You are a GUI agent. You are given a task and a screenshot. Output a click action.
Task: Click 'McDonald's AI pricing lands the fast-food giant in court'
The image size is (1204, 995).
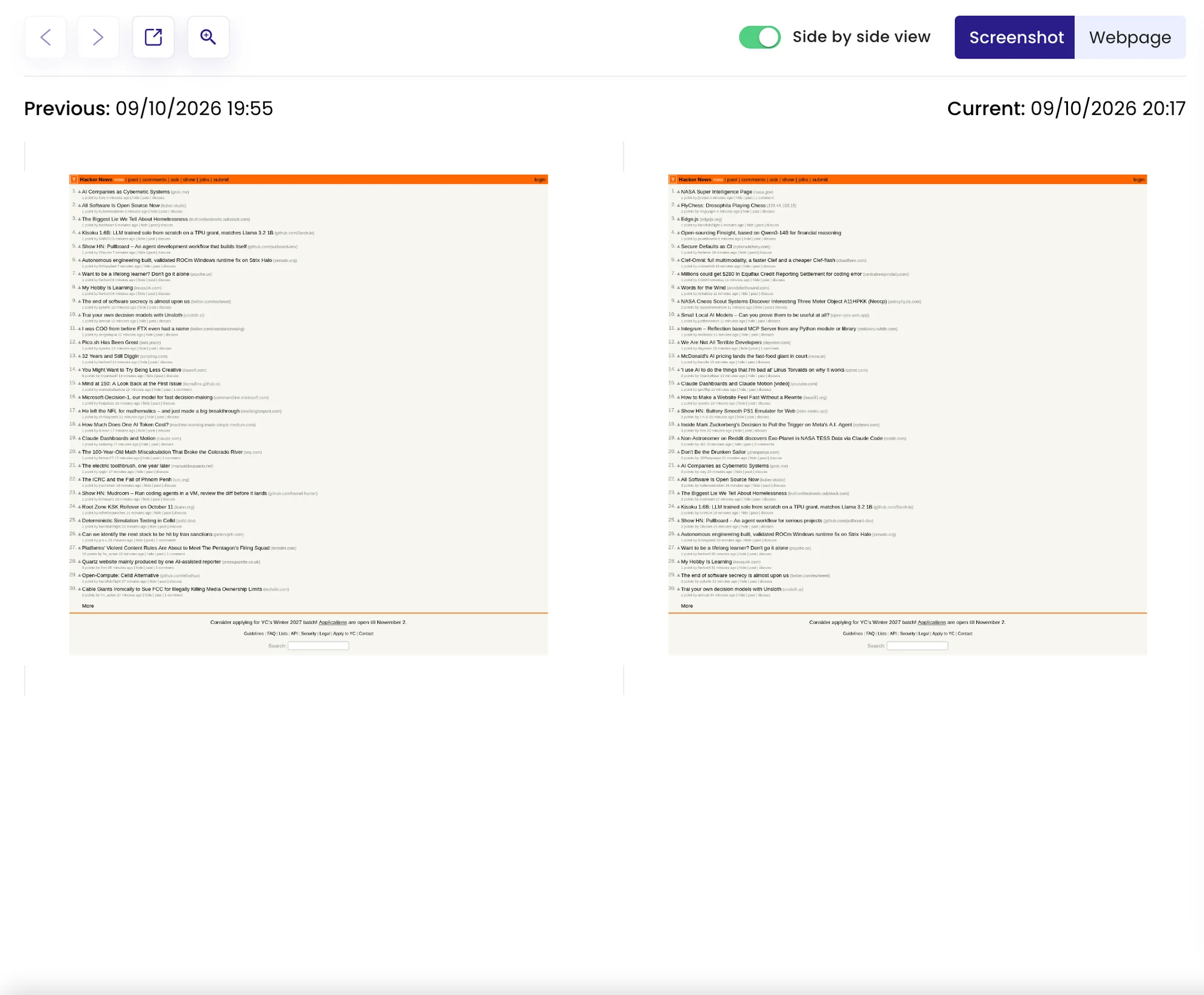(x=744, y=356)
